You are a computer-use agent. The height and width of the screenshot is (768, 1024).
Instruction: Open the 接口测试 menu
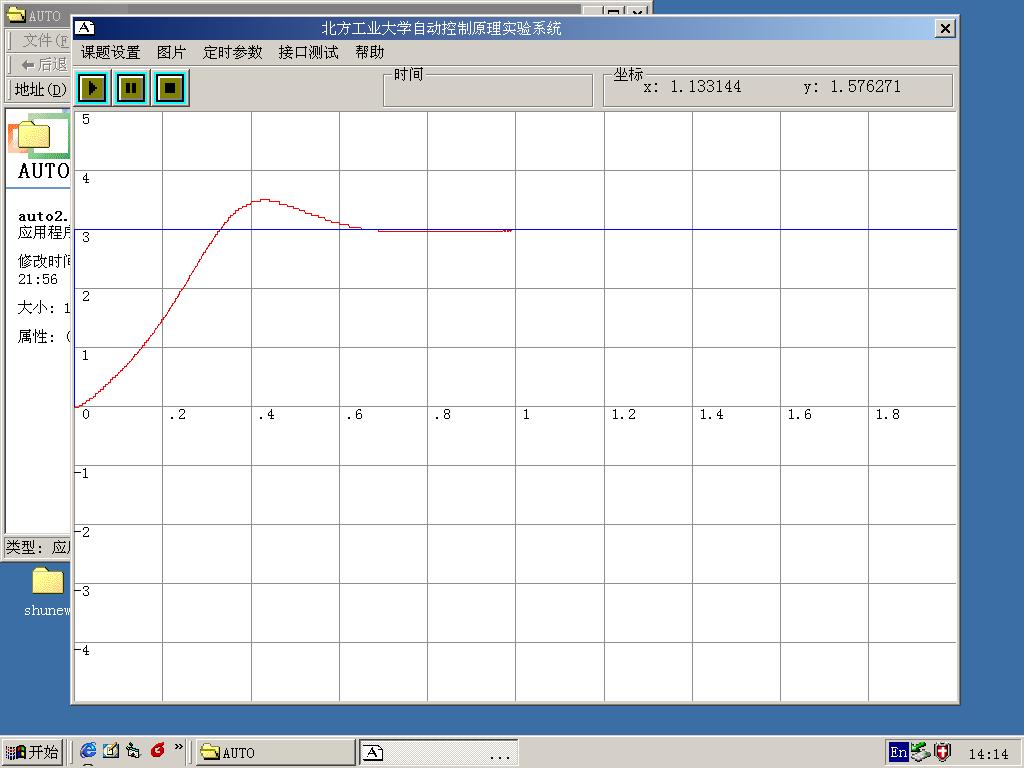(308, 52)
